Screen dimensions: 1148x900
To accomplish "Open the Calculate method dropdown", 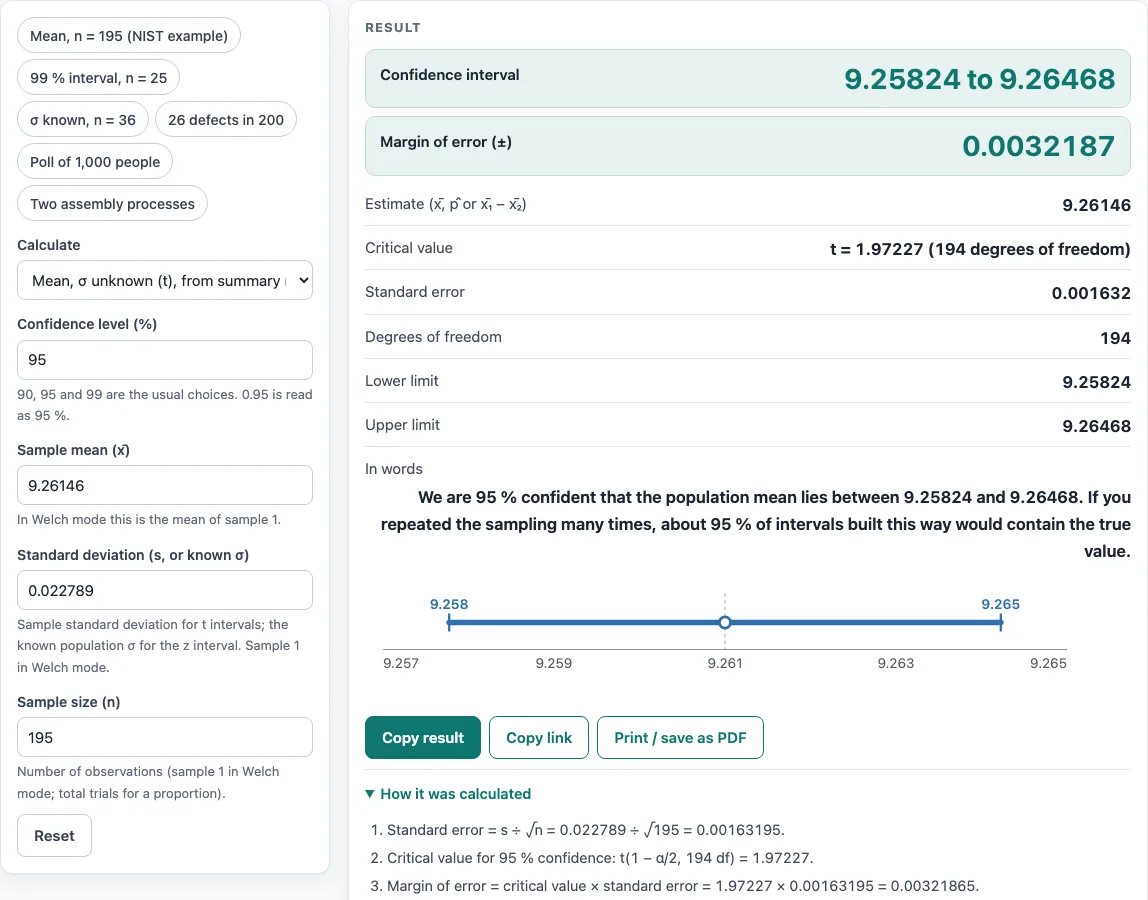I will (165, 280).
